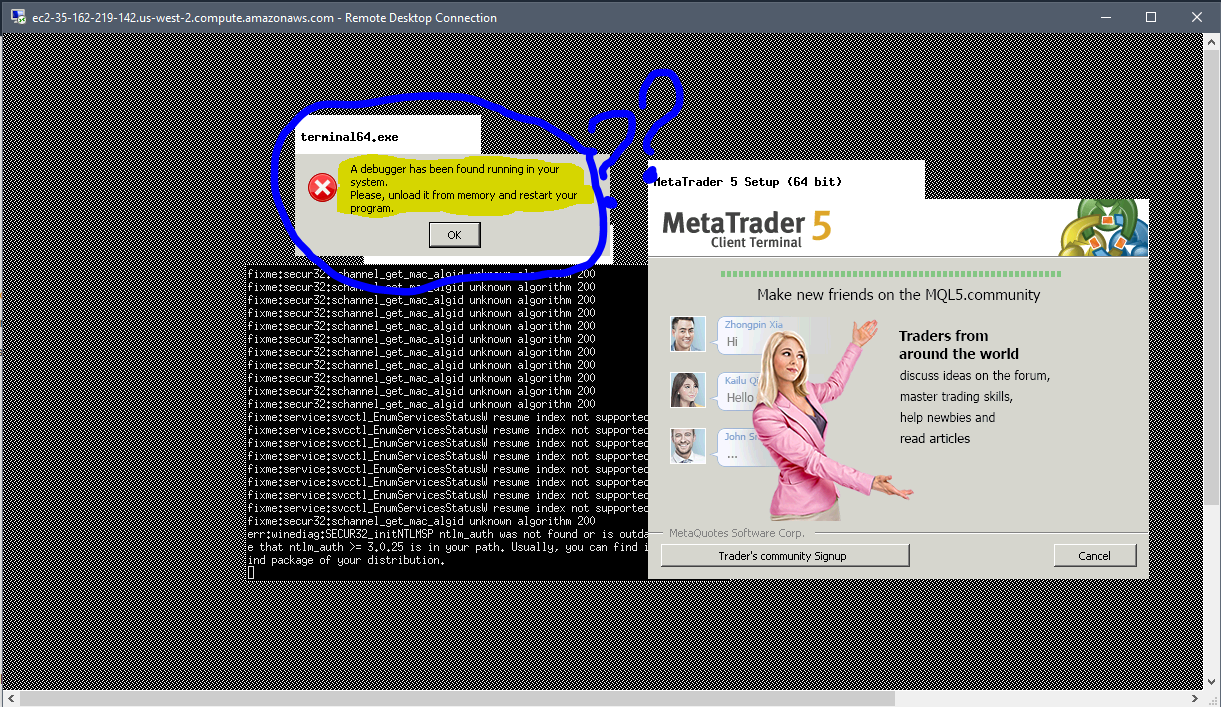The image size is (1221, 707).
Task: Click the right arrow of horizontal scrollbar
Action: [x=1195, y=698]
